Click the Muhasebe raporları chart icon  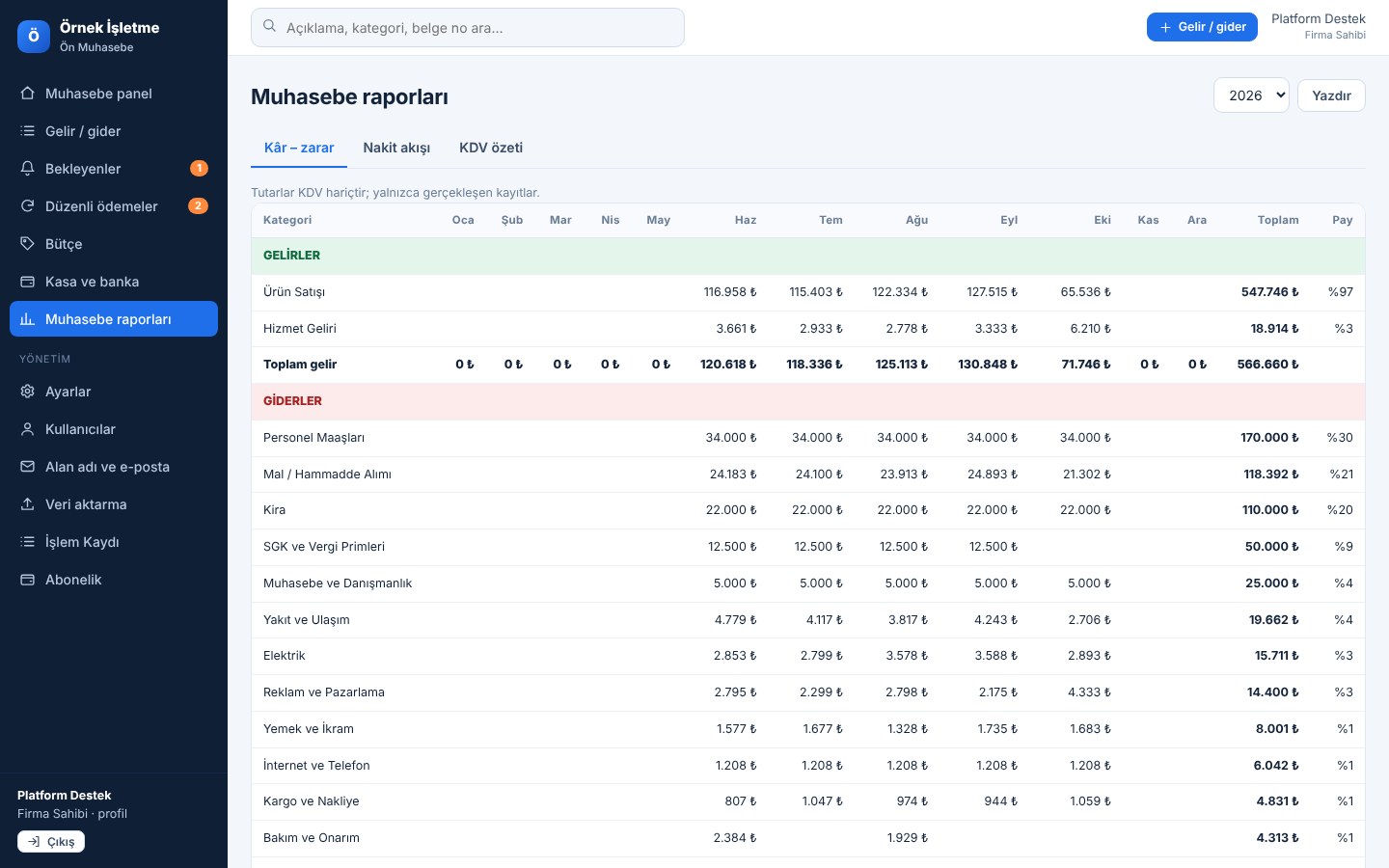click(x=27, y=319)
